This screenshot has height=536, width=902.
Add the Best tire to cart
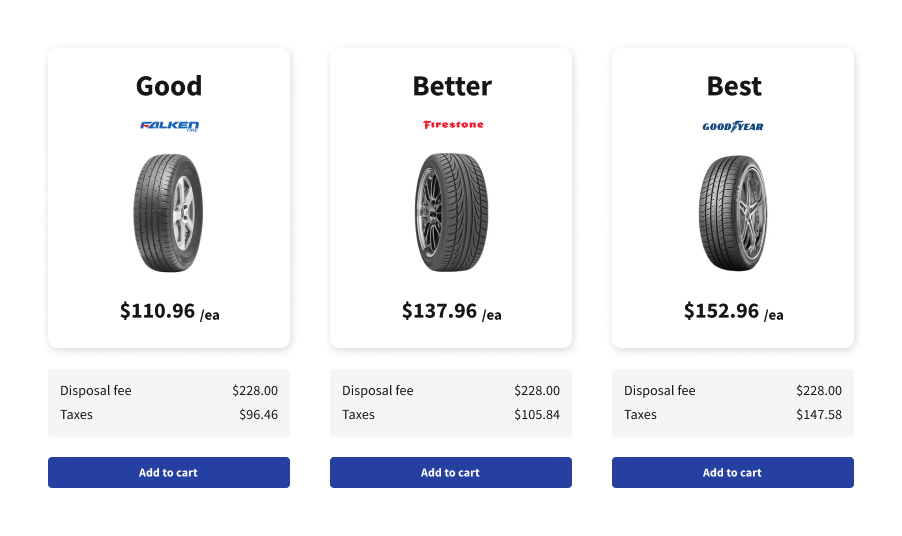point(732,473)
